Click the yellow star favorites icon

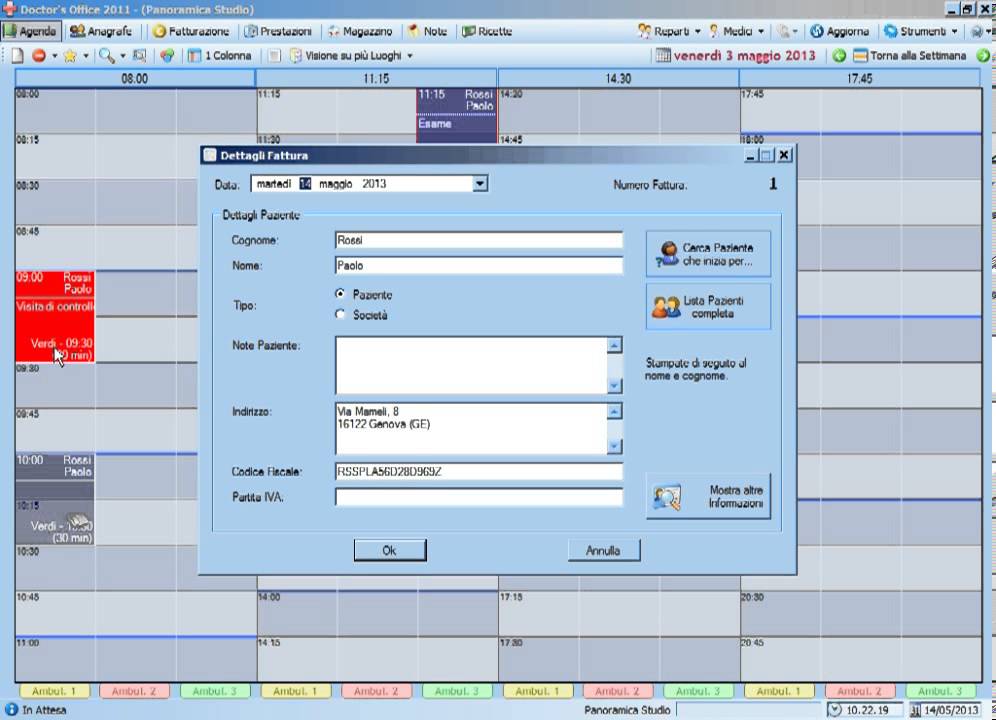(x=70, y=56)
